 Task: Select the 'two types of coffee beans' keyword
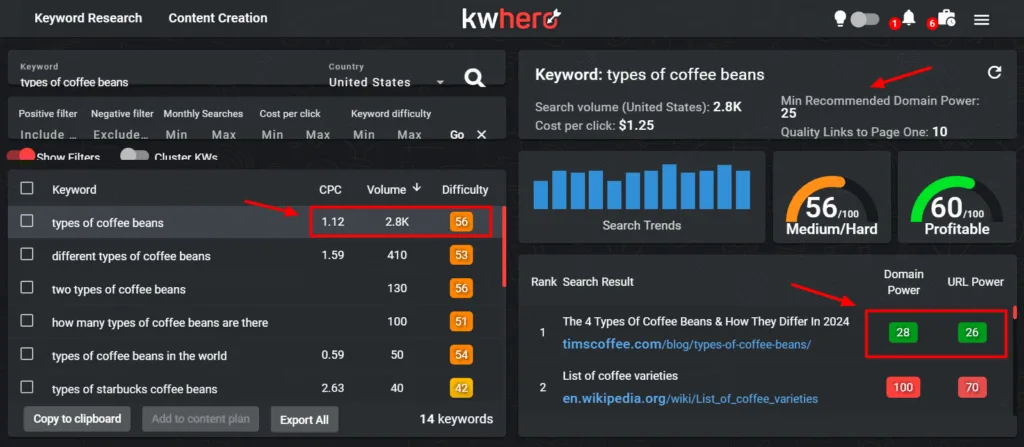(x=119, y=289)
